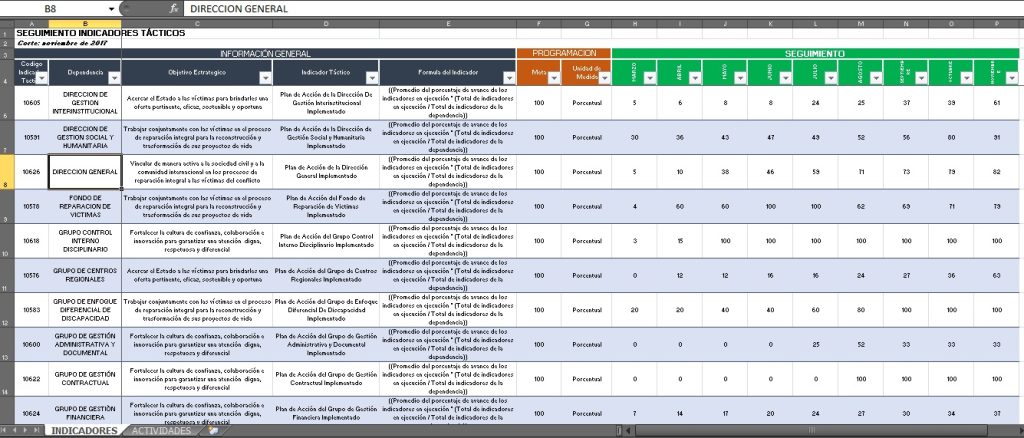Image resolution: width=1024 pixels, height=438 pixels.
Task: Select Plan de Acción del Fondo de Reparación cell
Action: coord(326,206)
